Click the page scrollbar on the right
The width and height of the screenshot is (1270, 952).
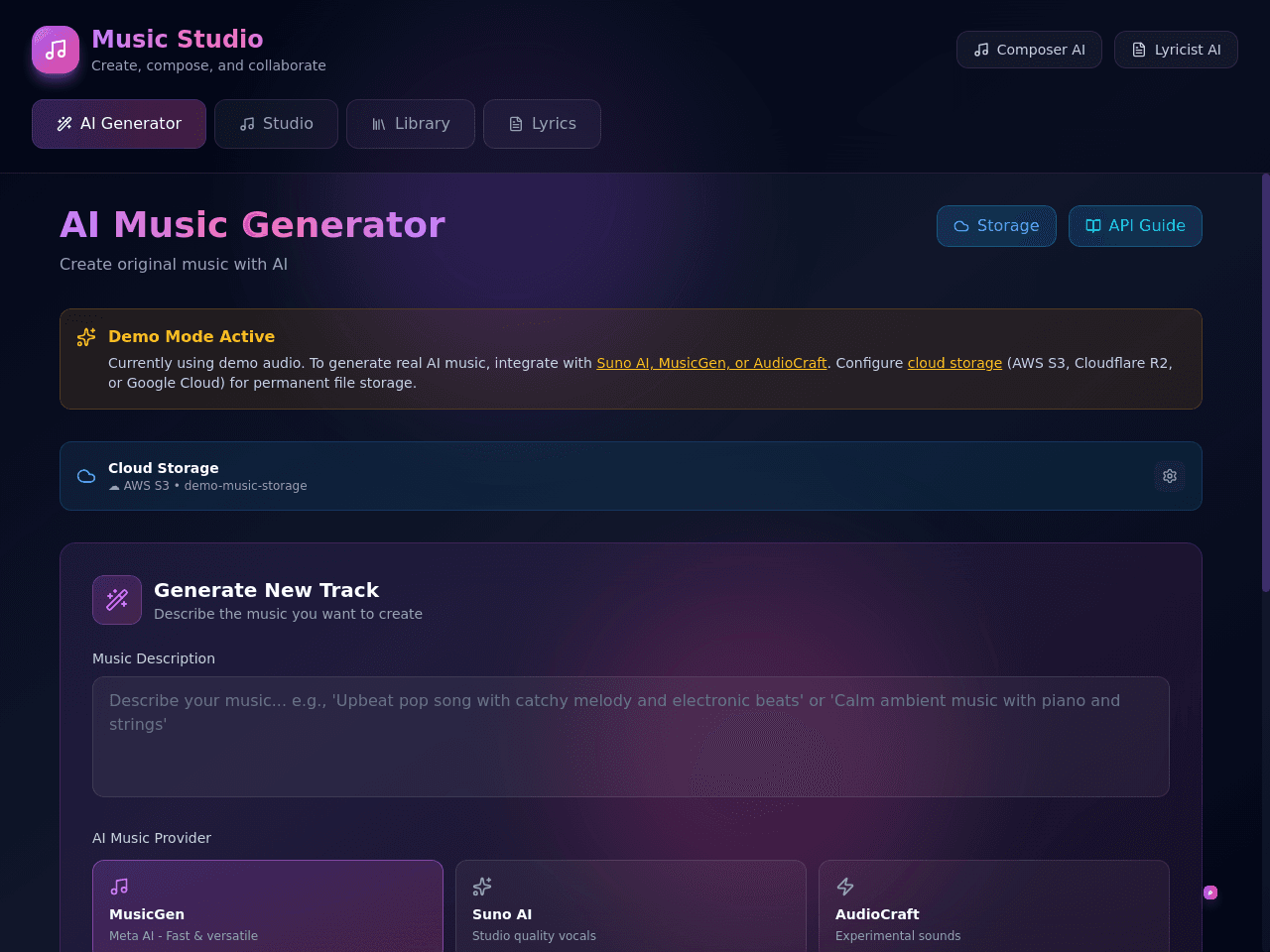tap(1266, 383)
